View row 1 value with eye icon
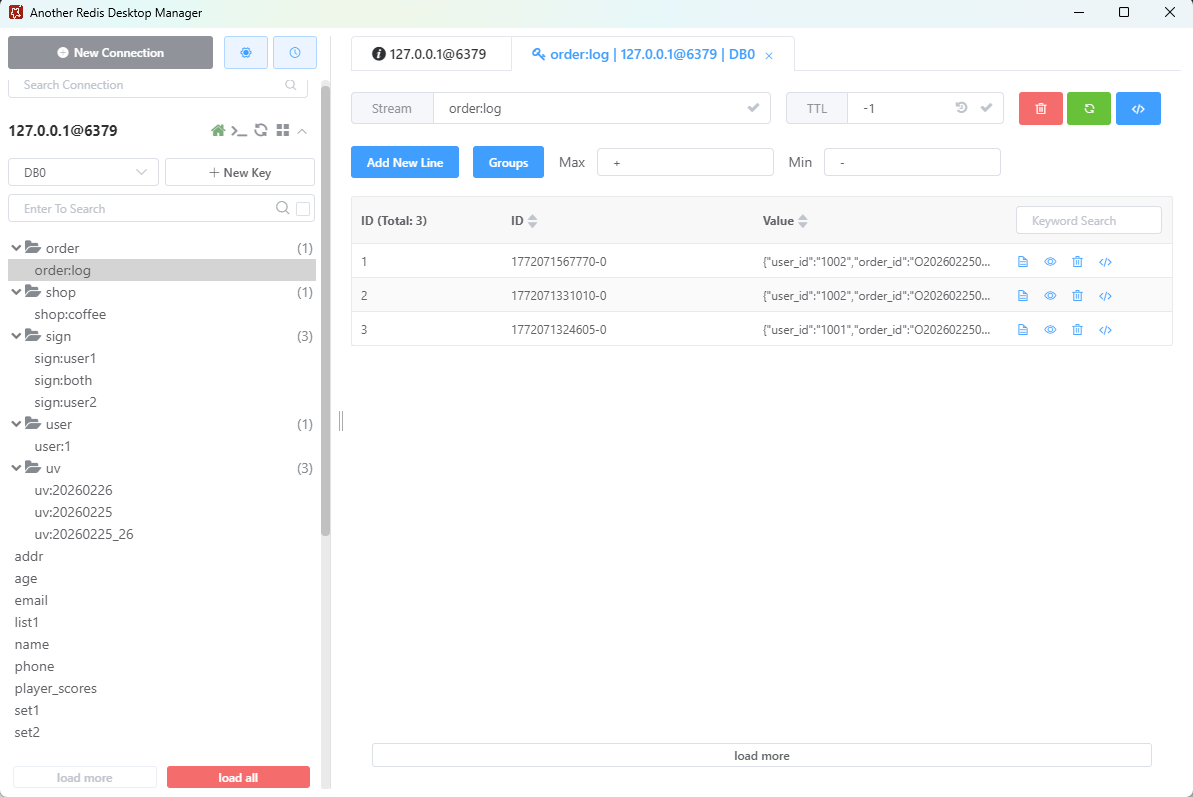This screenshot has height=797, width=1193. [1050, 262]
